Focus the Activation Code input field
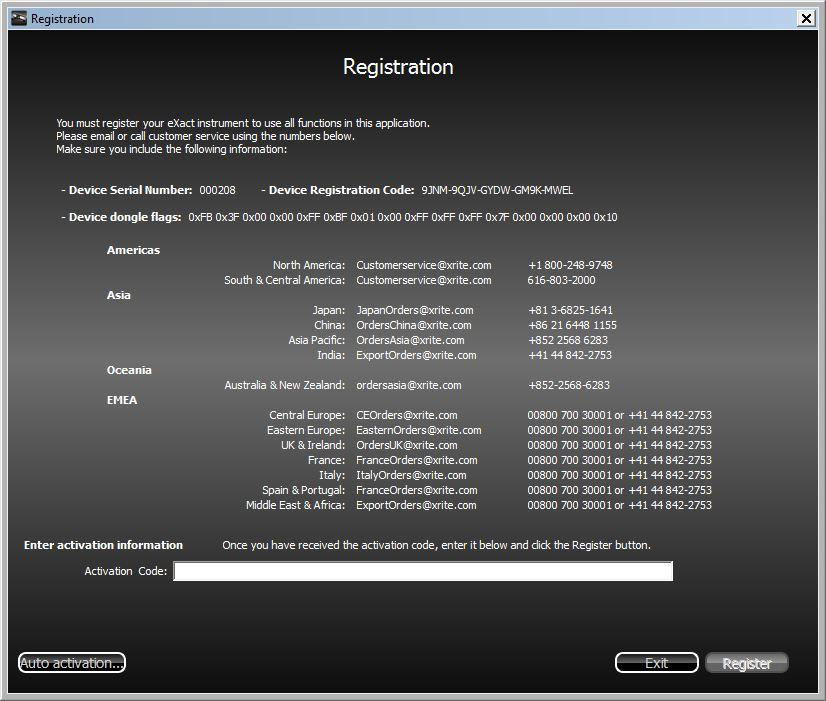 coord(422,571)
